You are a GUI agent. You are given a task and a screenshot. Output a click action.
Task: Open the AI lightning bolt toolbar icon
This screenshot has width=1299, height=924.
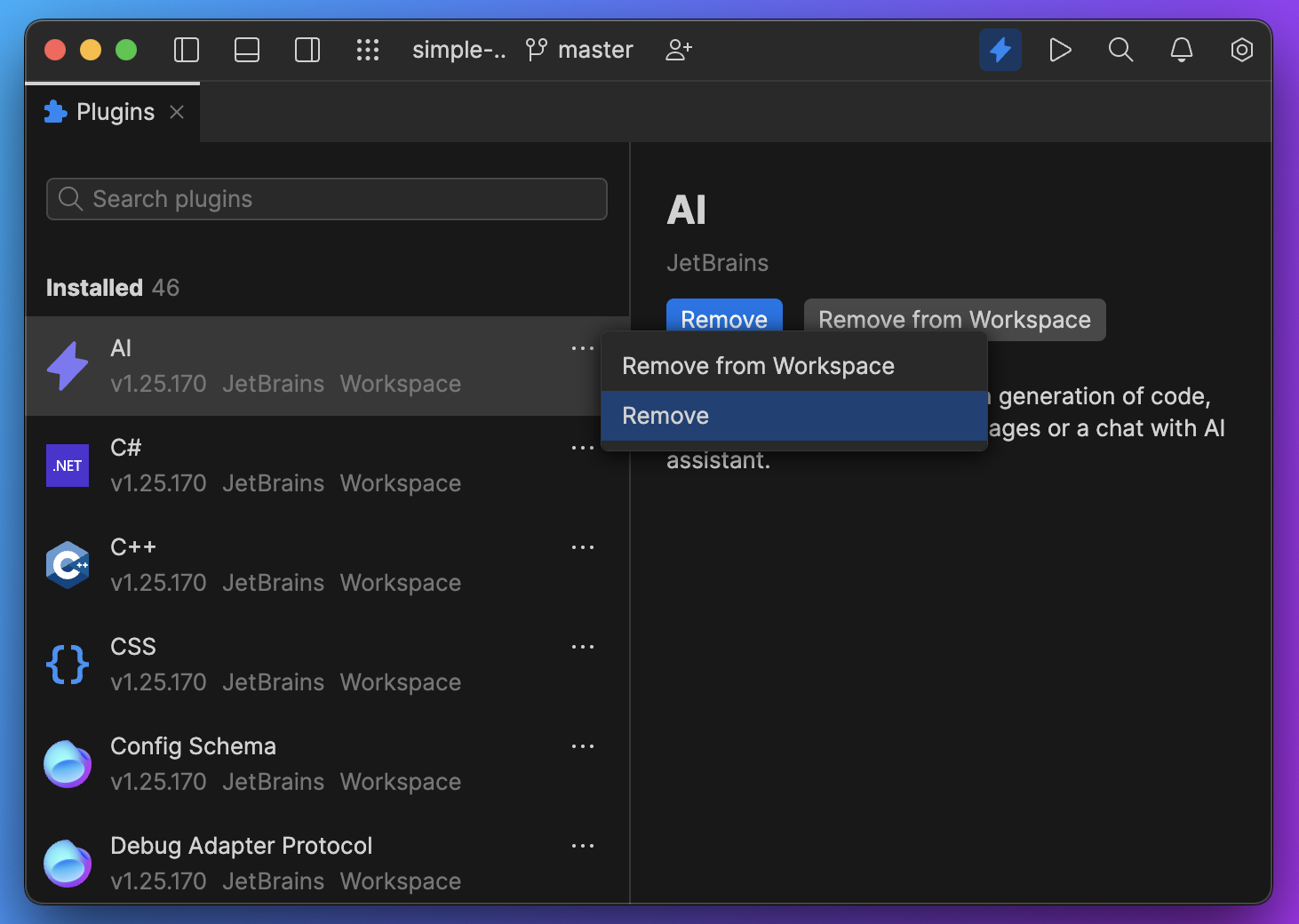(x=1000, y=50)
